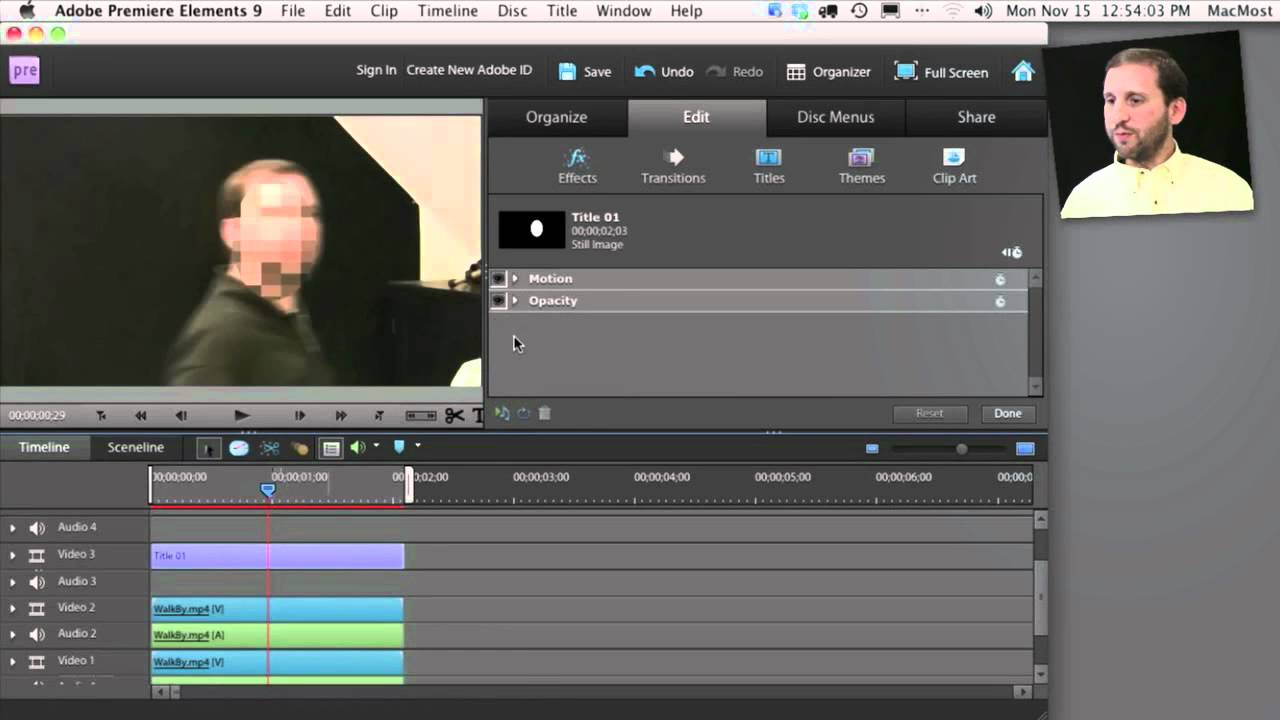Click the Undo button
This screenshot has height=720, width=1280.
664,72
